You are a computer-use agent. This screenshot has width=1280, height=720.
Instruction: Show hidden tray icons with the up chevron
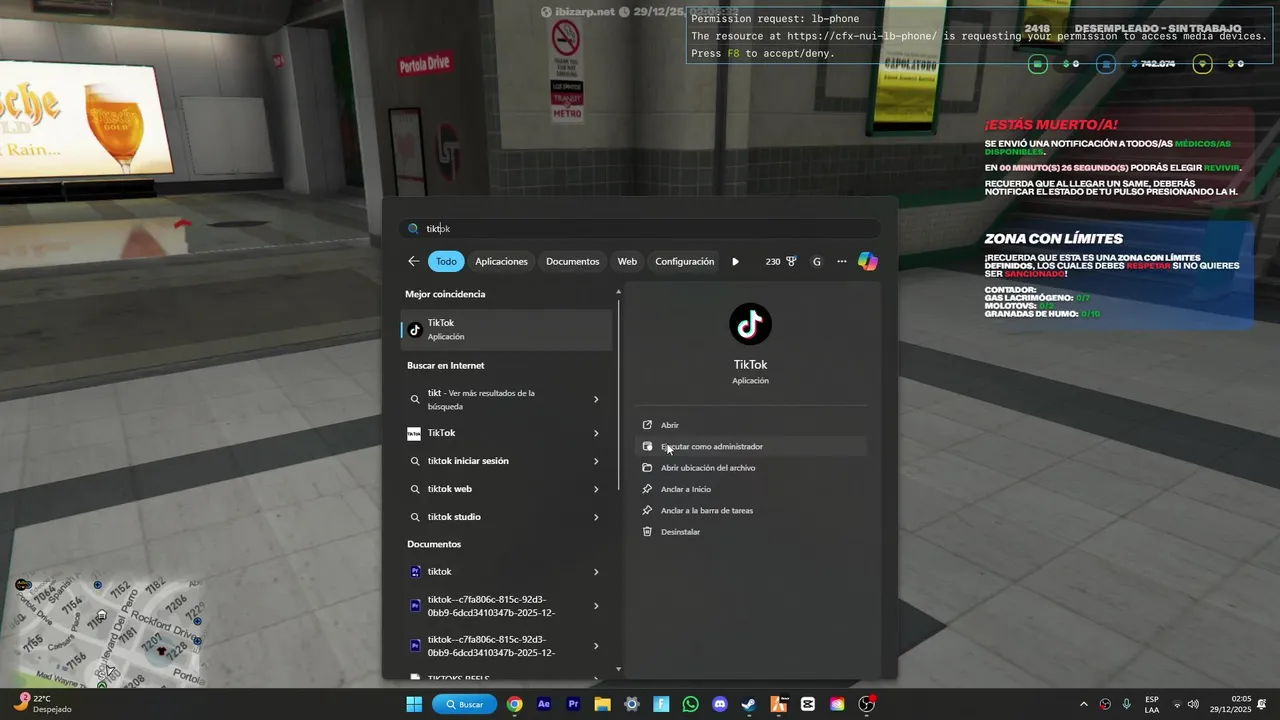(1084, 704)
